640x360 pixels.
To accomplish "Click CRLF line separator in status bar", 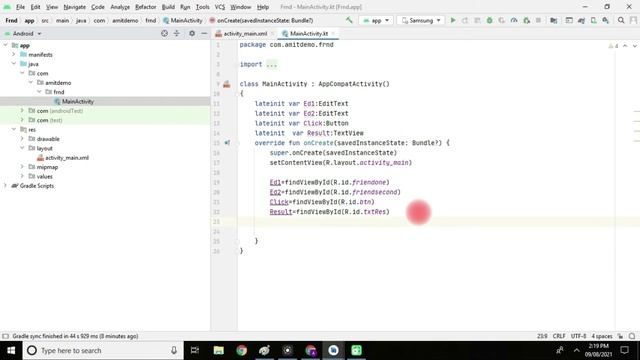I will point(559,336).
